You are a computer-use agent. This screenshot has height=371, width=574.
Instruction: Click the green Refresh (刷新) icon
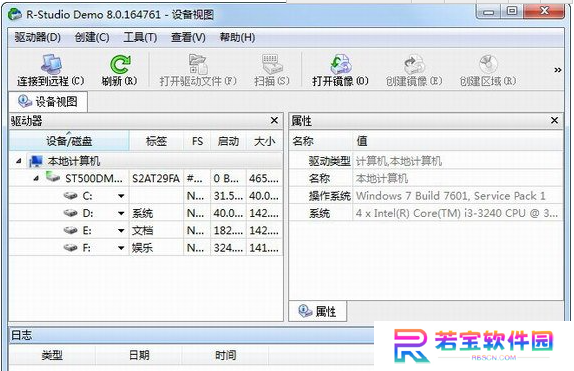click(120, 64)
